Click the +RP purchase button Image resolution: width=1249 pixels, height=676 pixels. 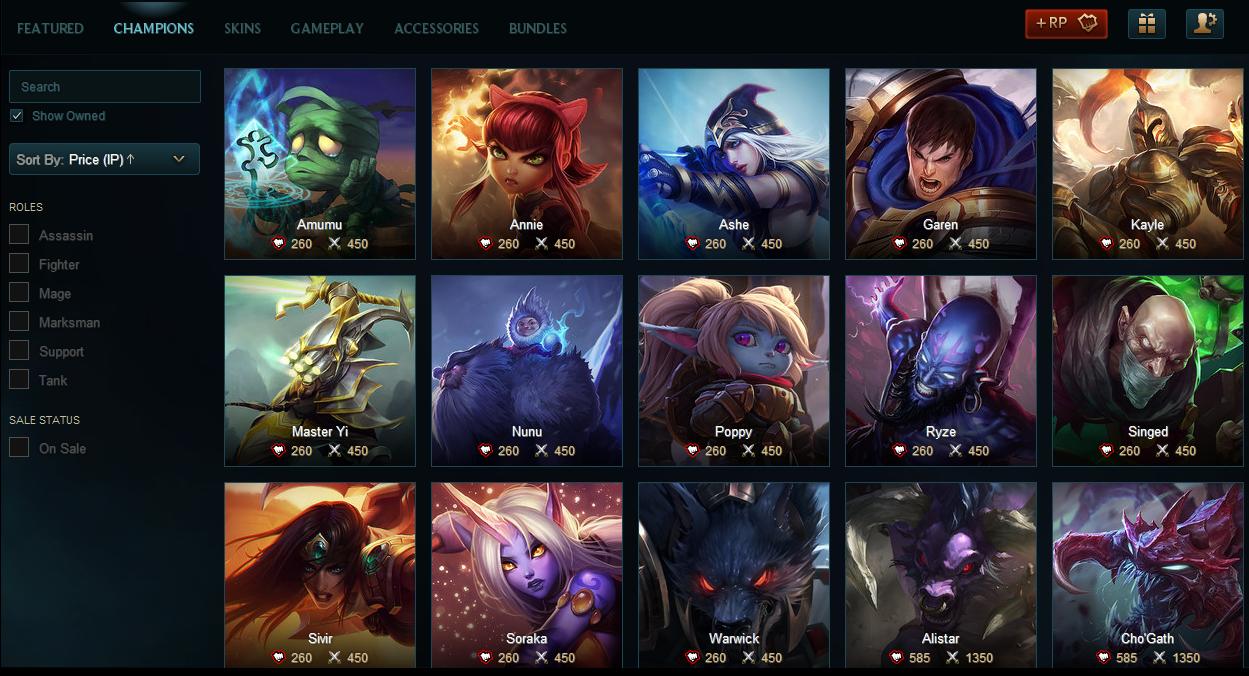(x=1066, y=23)
